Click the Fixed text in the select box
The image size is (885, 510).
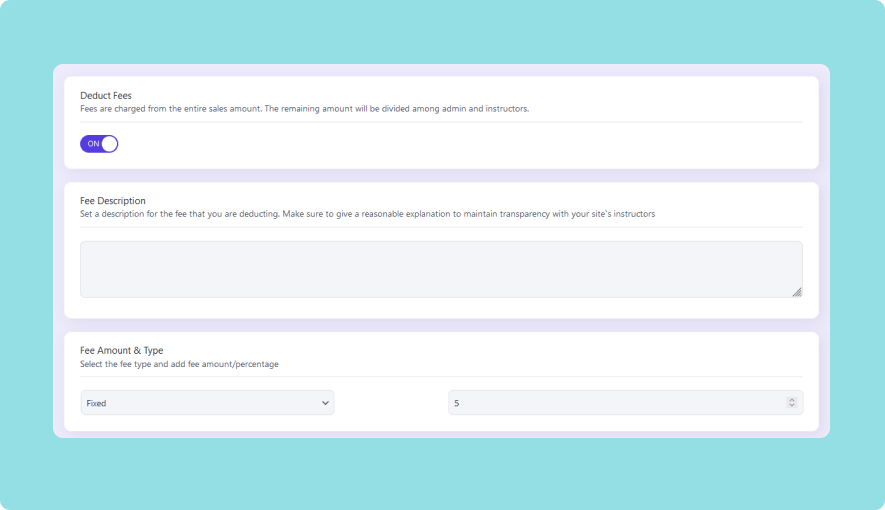(97, 403)
